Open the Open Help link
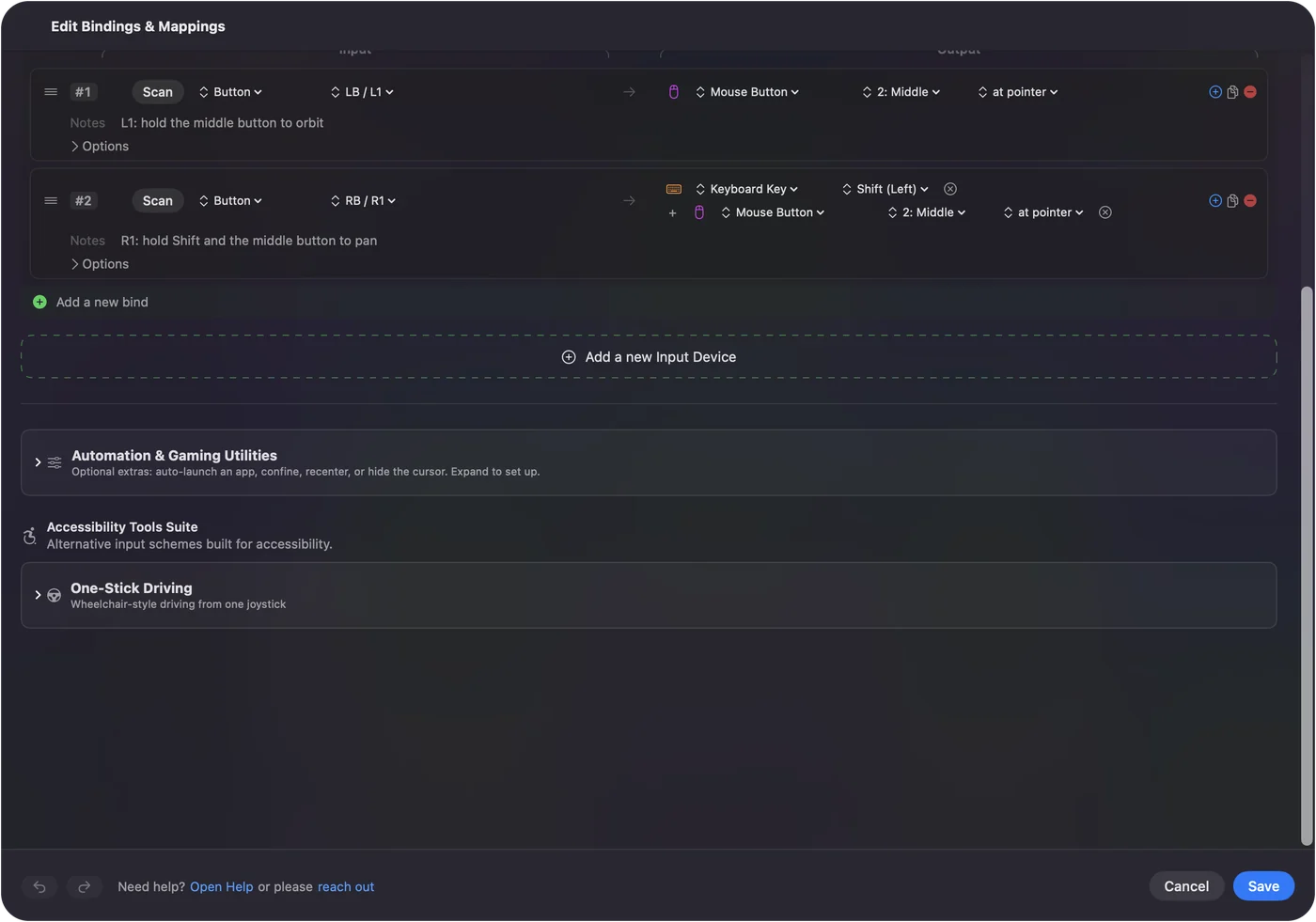The width and height of the screenshot is (1316, 922). coord(222,887)
